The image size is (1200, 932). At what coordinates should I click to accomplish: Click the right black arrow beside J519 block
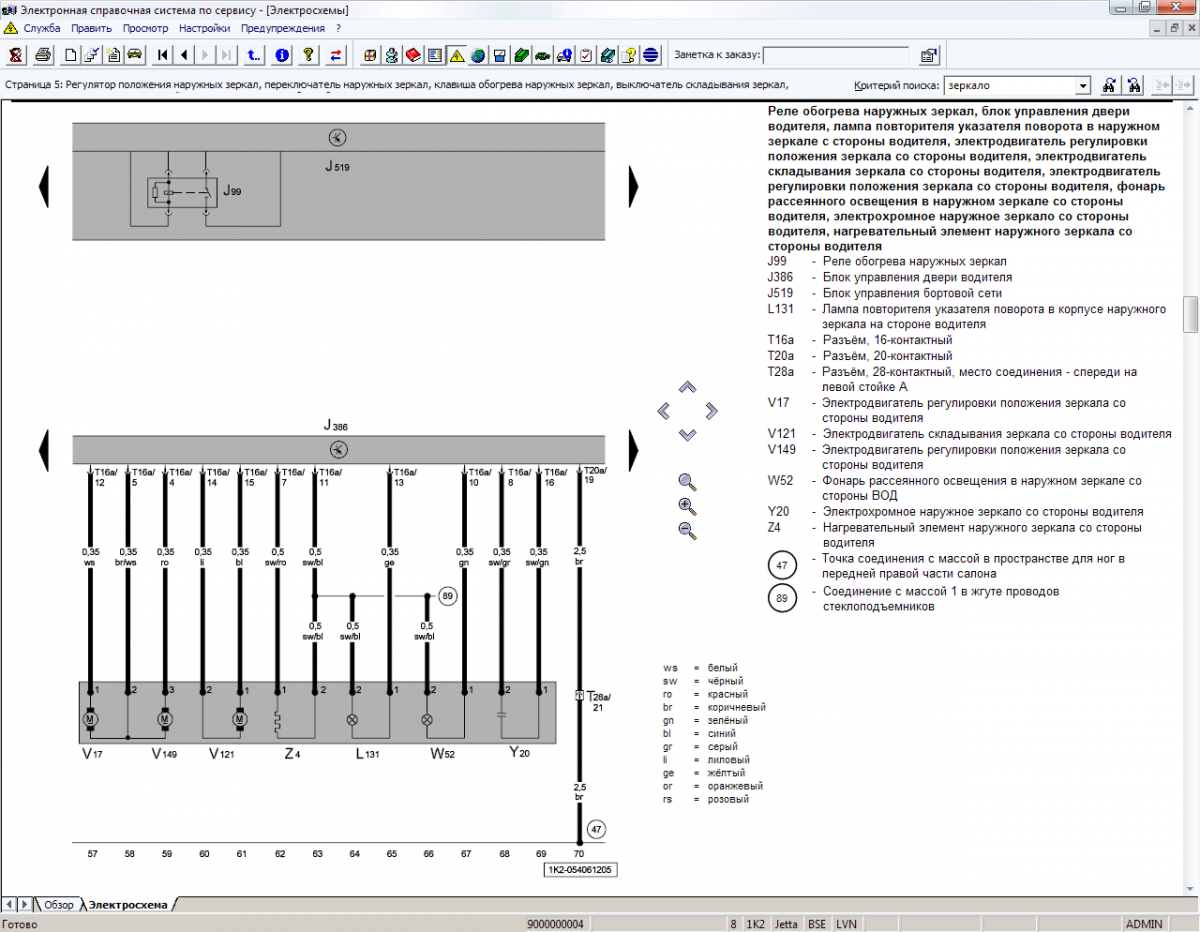point(633,186)
